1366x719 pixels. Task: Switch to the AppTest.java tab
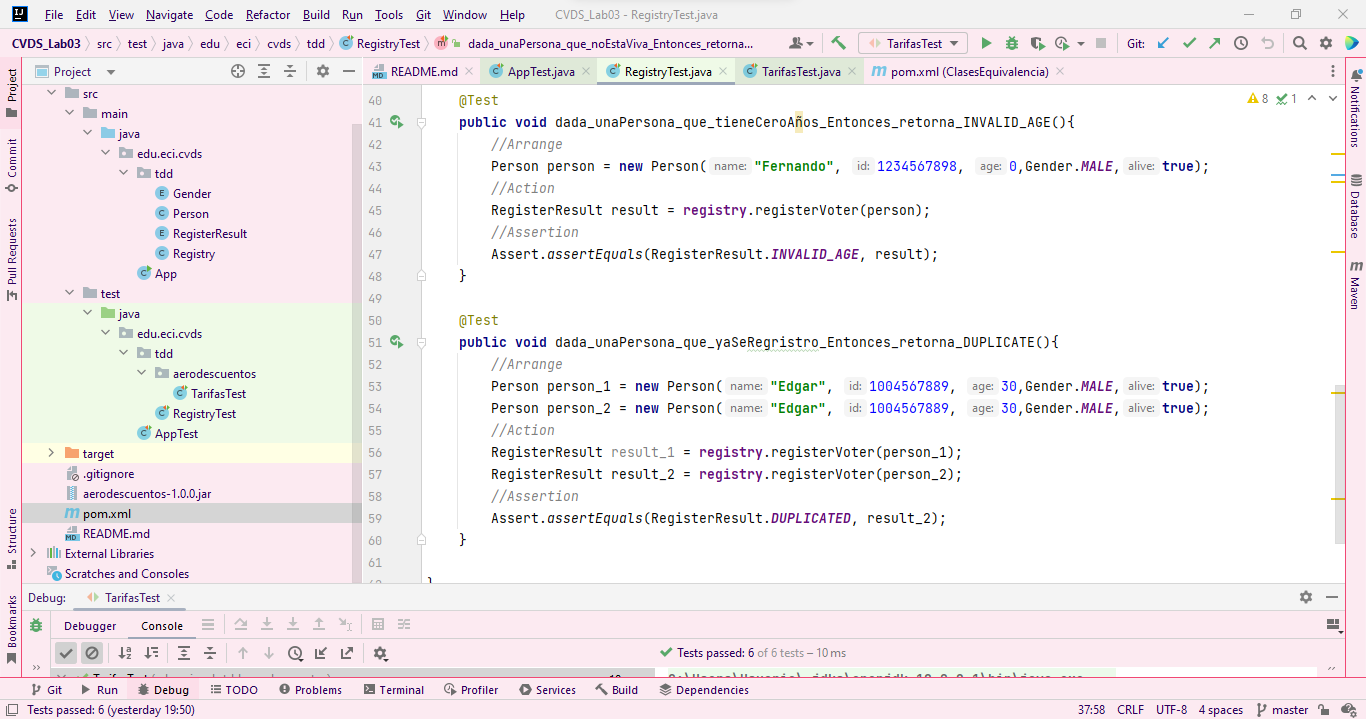click(x=540, y=72)
